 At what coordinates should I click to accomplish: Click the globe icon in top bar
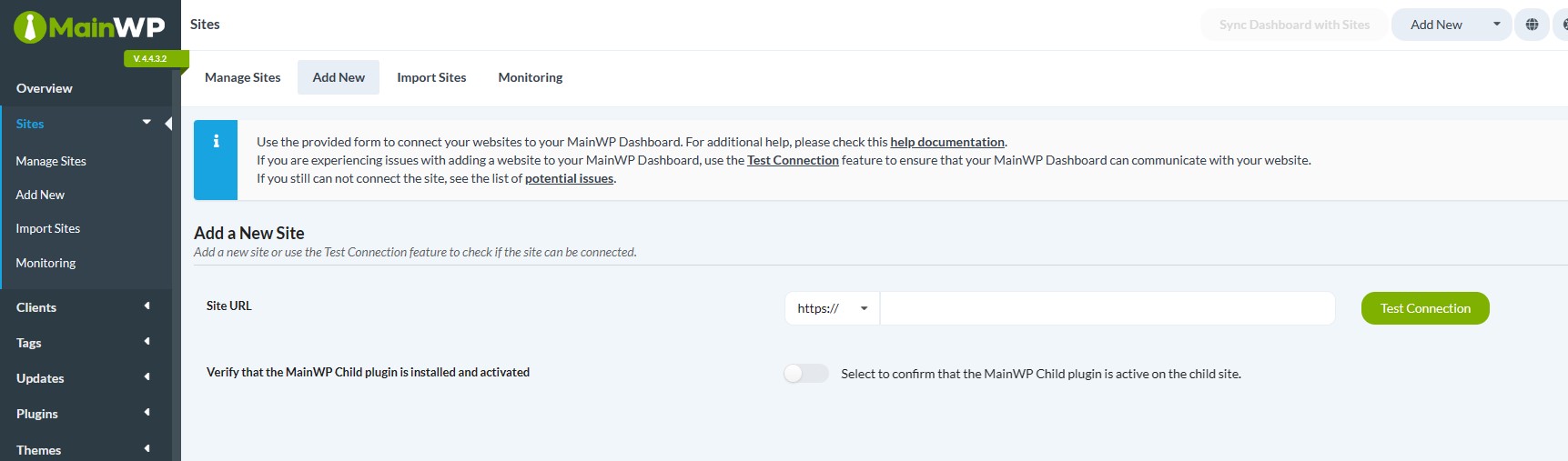tap(1533, 25)
